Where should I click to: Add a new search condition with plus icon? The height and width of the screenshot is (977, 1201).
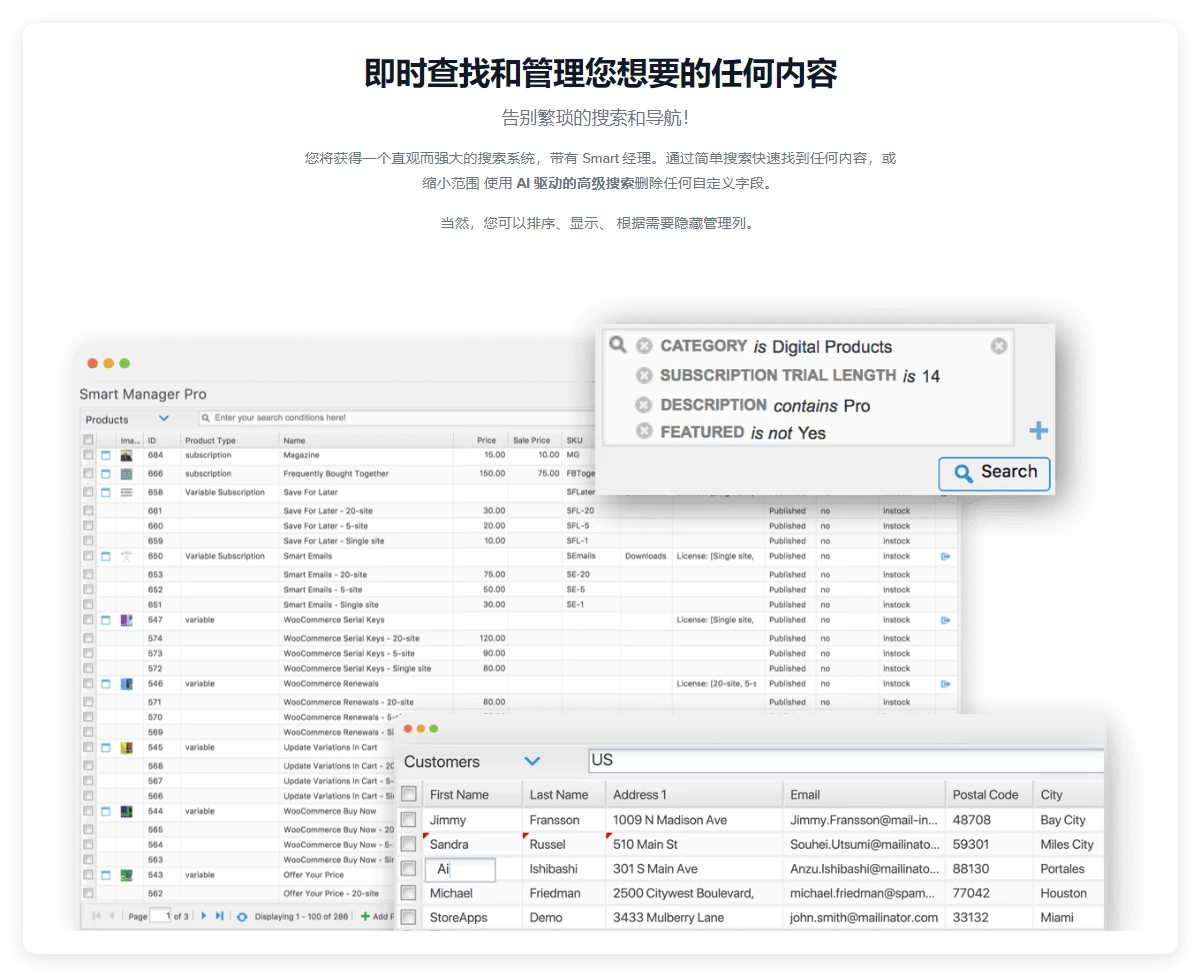click(1039, 431)
